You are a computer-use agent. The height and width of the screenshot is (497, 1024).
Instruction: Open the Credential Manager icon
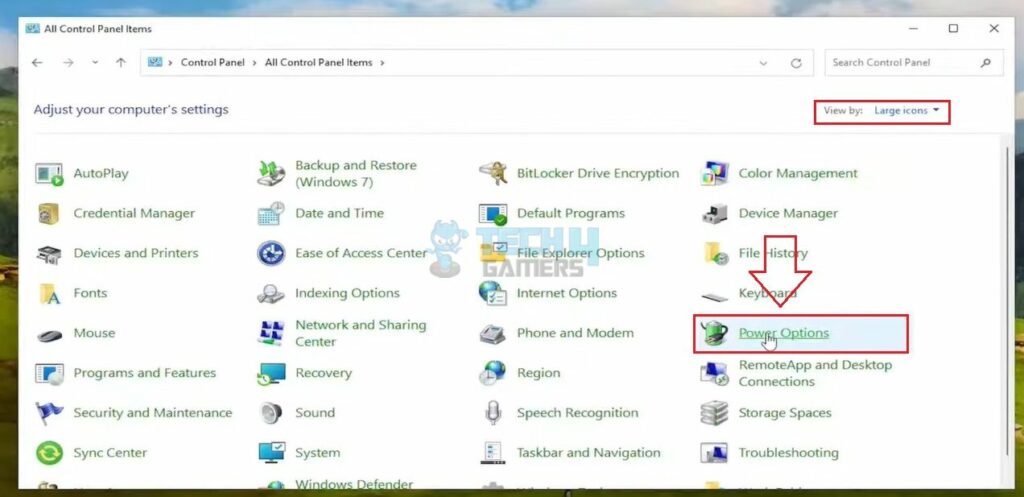(x=49, y=214)
